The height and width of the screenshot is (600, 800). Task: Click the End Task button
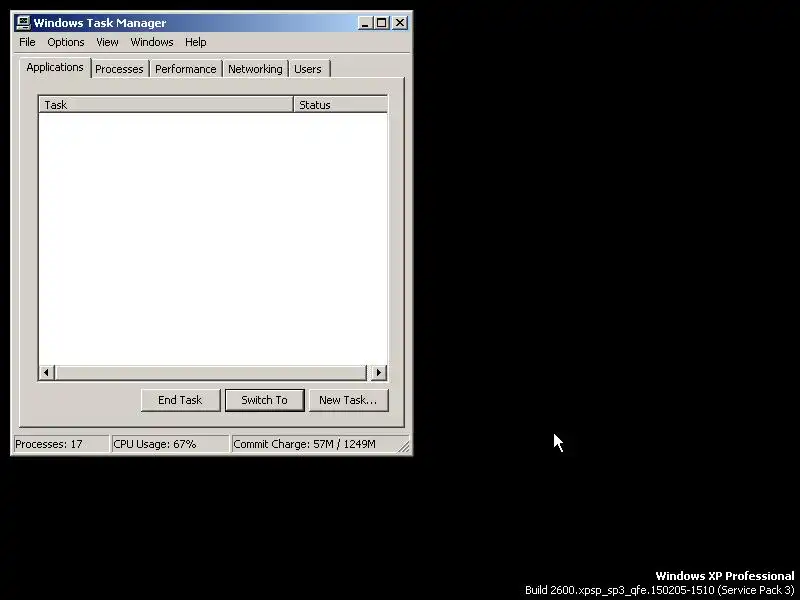tap(181, 400)
